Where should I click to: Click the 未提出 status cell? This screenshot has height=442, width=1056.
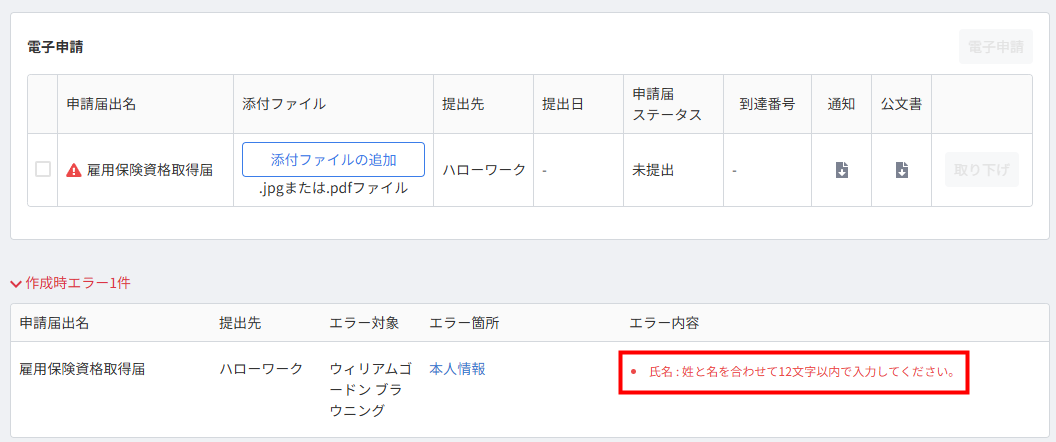point(653,170)
